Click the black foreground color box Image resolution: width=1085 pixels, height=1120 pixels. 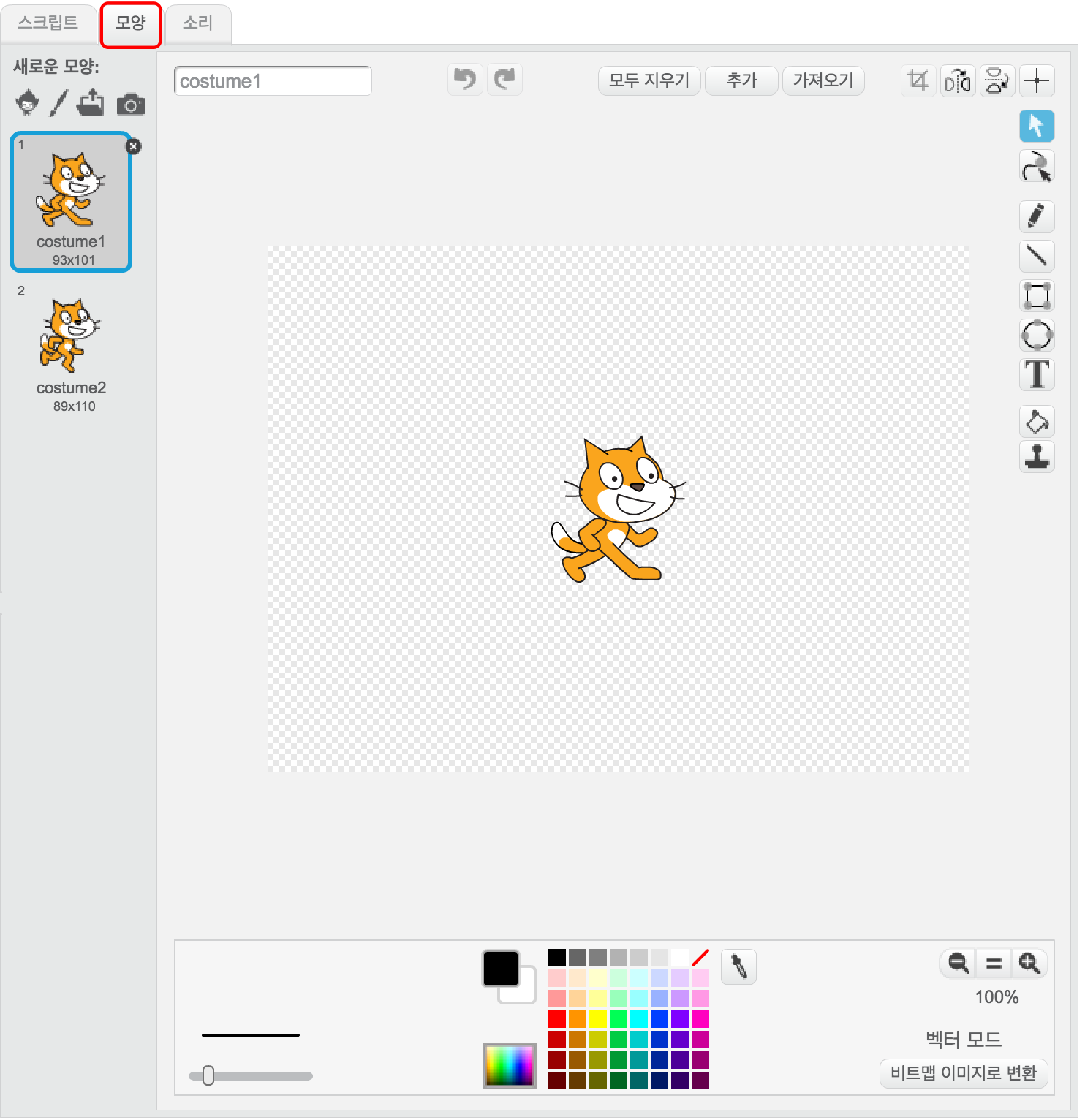click(x=501, y=968)
